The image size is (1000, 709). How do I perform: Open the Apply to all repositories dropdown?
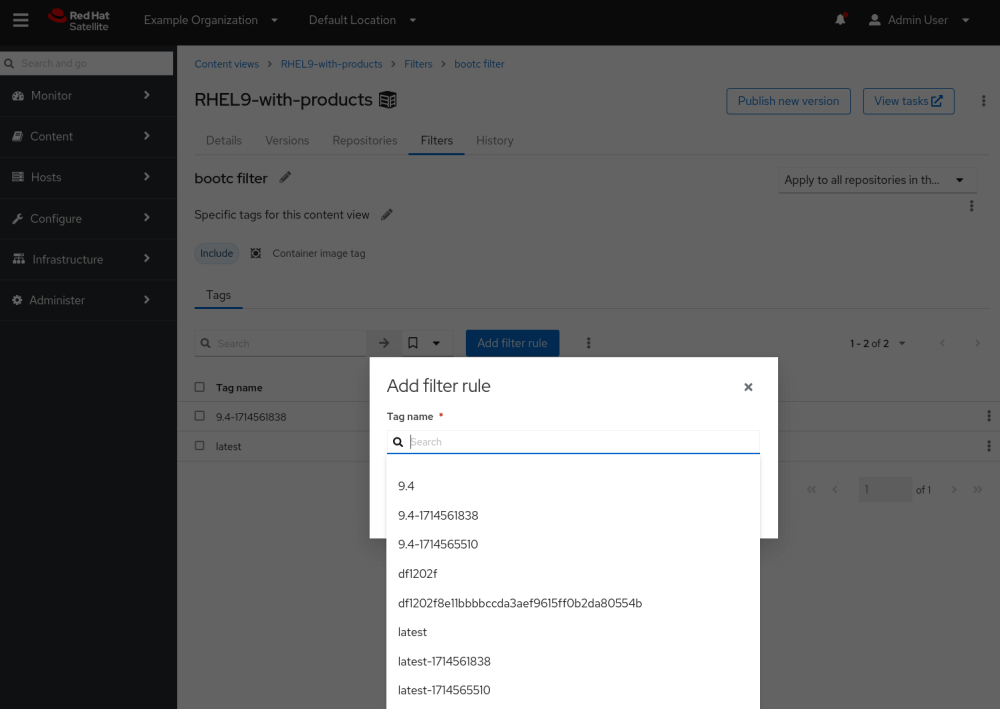(876, 179)
